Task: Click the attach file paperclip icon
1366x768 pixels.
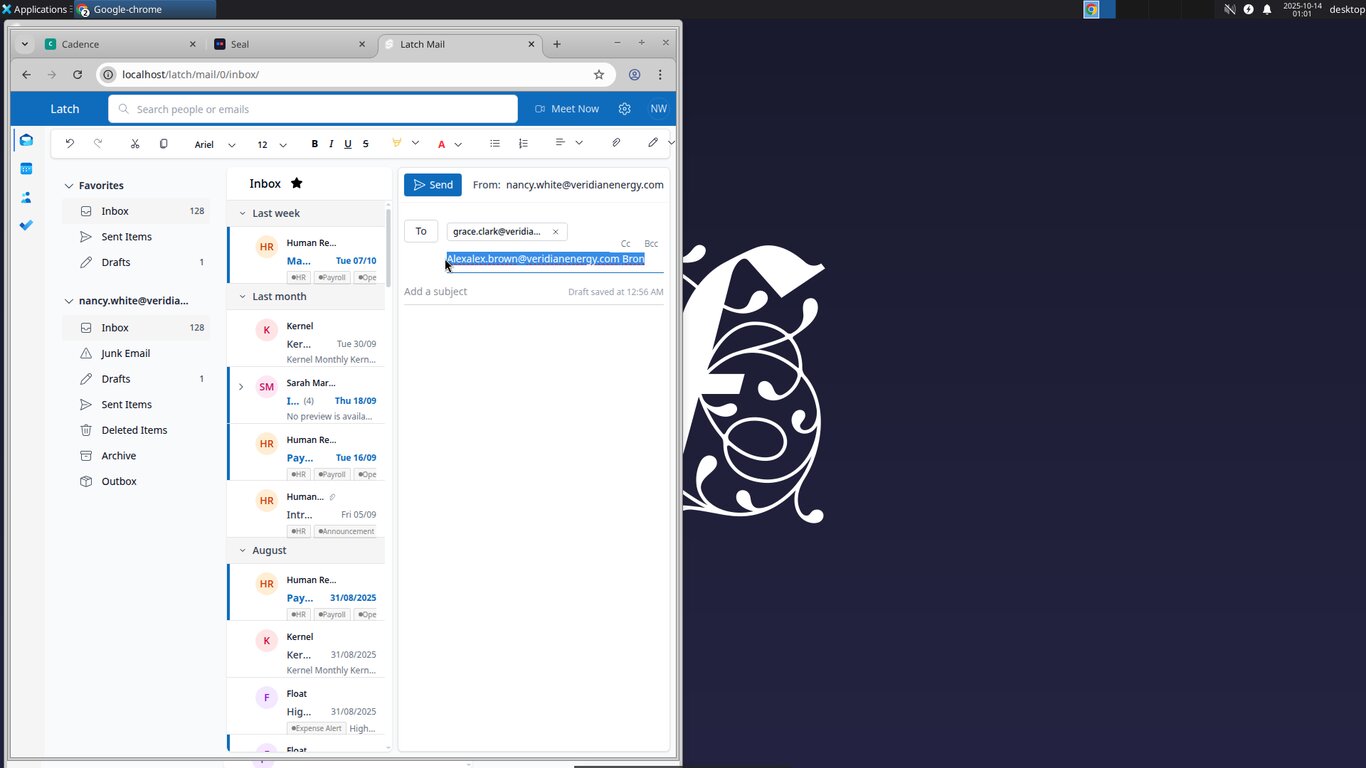Action: (x=616, y=143)
